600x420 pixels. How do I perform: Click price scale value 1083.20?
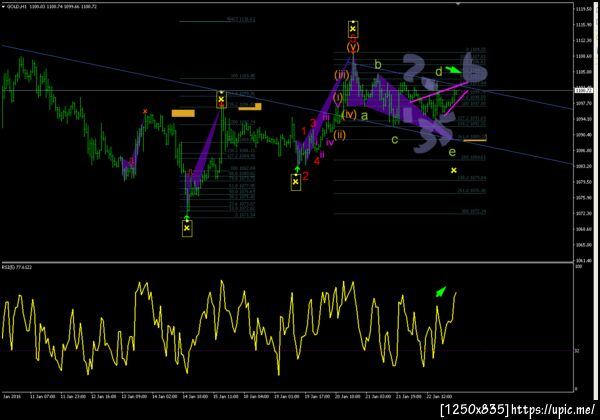click(584, 166)
